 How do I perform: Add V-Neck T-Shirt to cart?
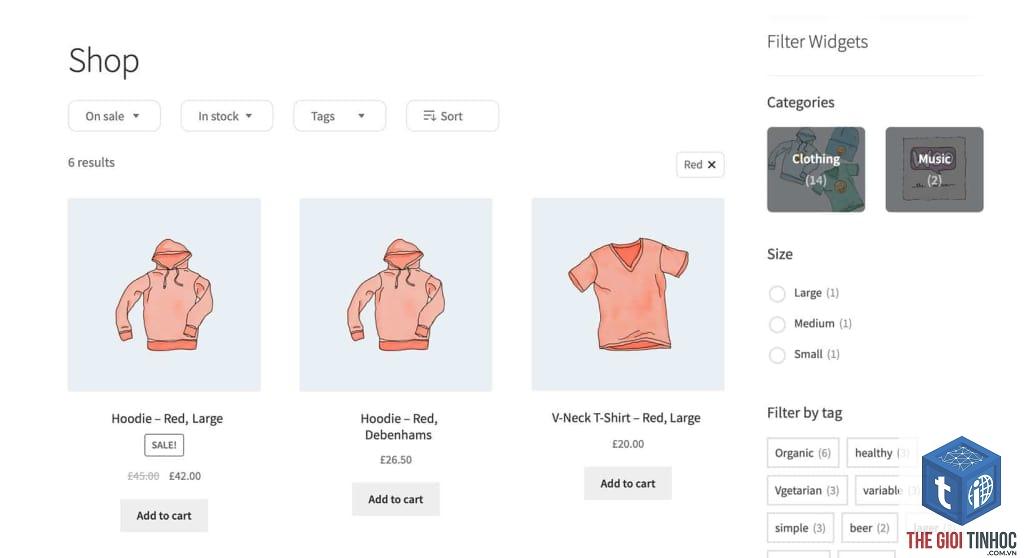(x=628, y=484)
